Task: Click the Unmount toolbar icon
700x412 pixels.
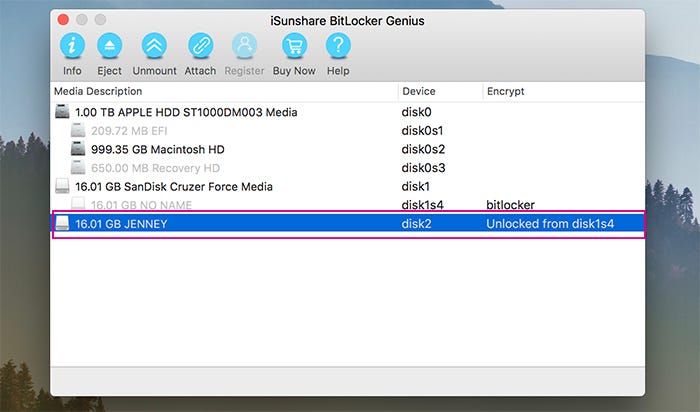Action: (154, 46)
